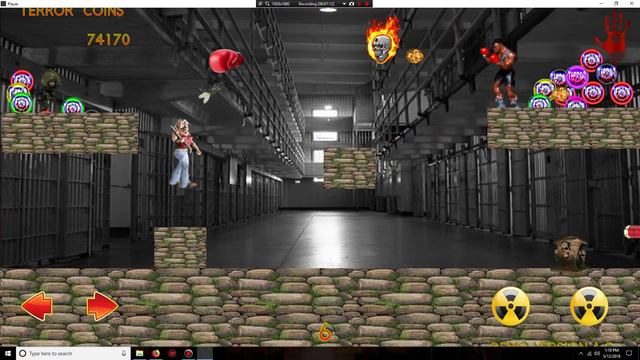Click the small sandbag stack on the floor
The image size is (640, 360).
tap(180, 248)
